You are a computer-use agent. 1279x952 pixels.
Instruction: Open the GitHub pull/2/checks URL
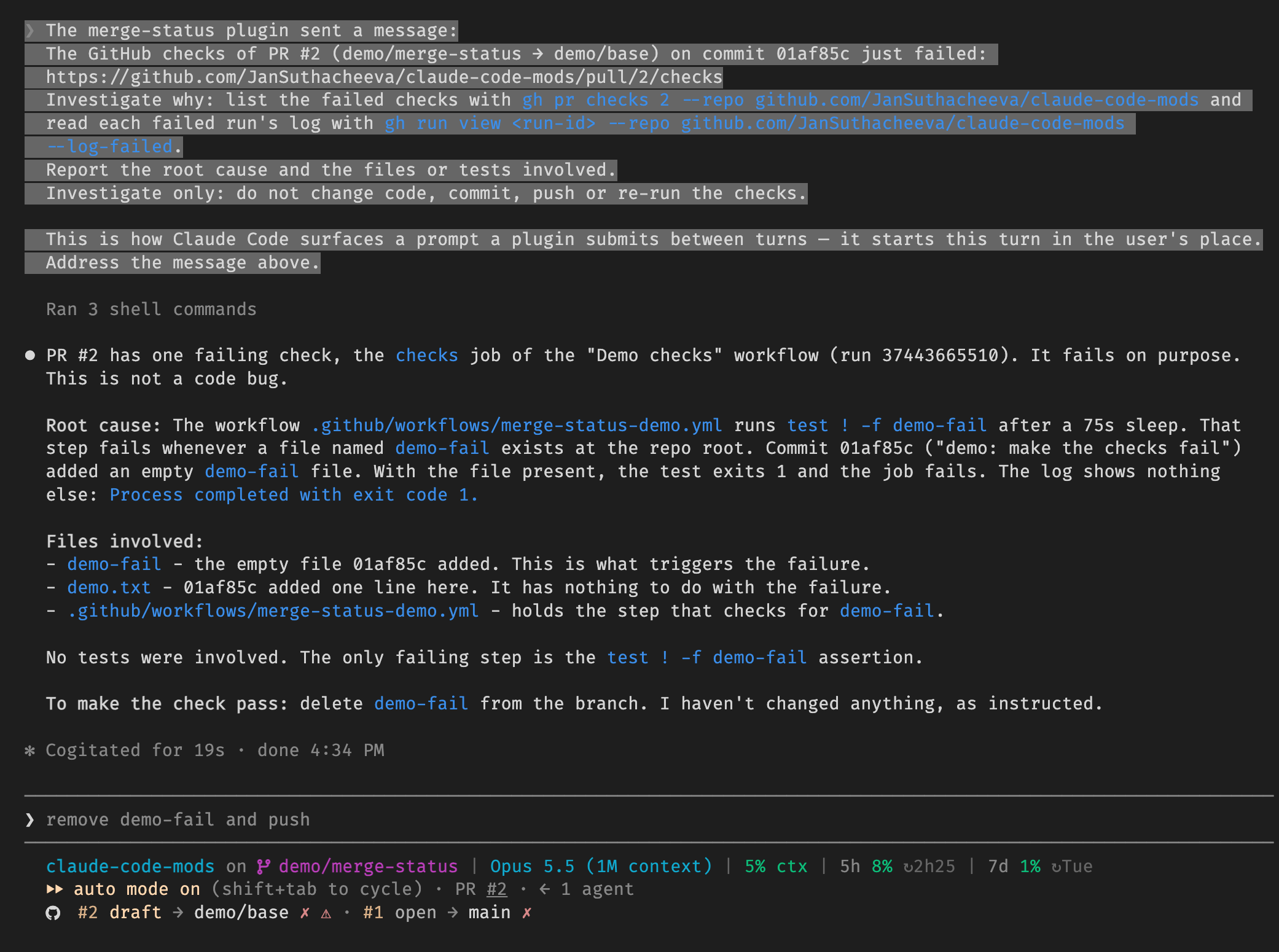[384, 77]
